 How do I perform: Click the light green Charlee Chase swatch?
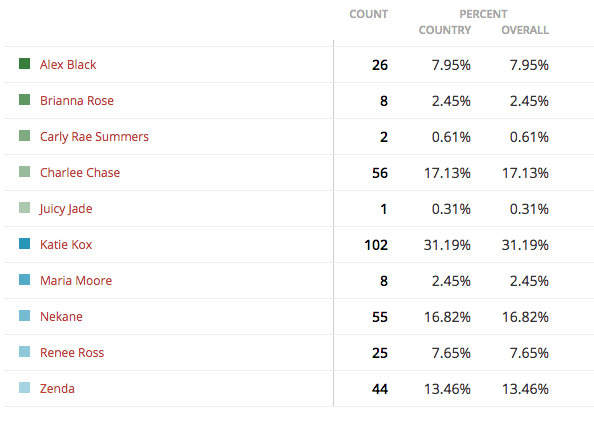click(25, 172)
